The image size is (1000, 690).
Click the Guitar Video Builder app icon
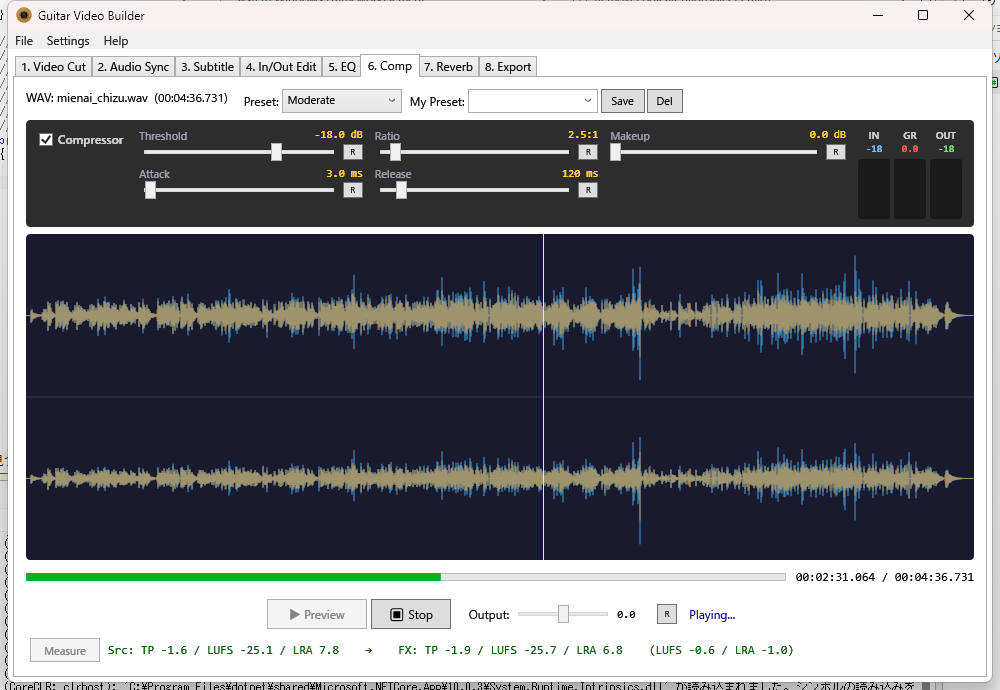tap(24, 15)
